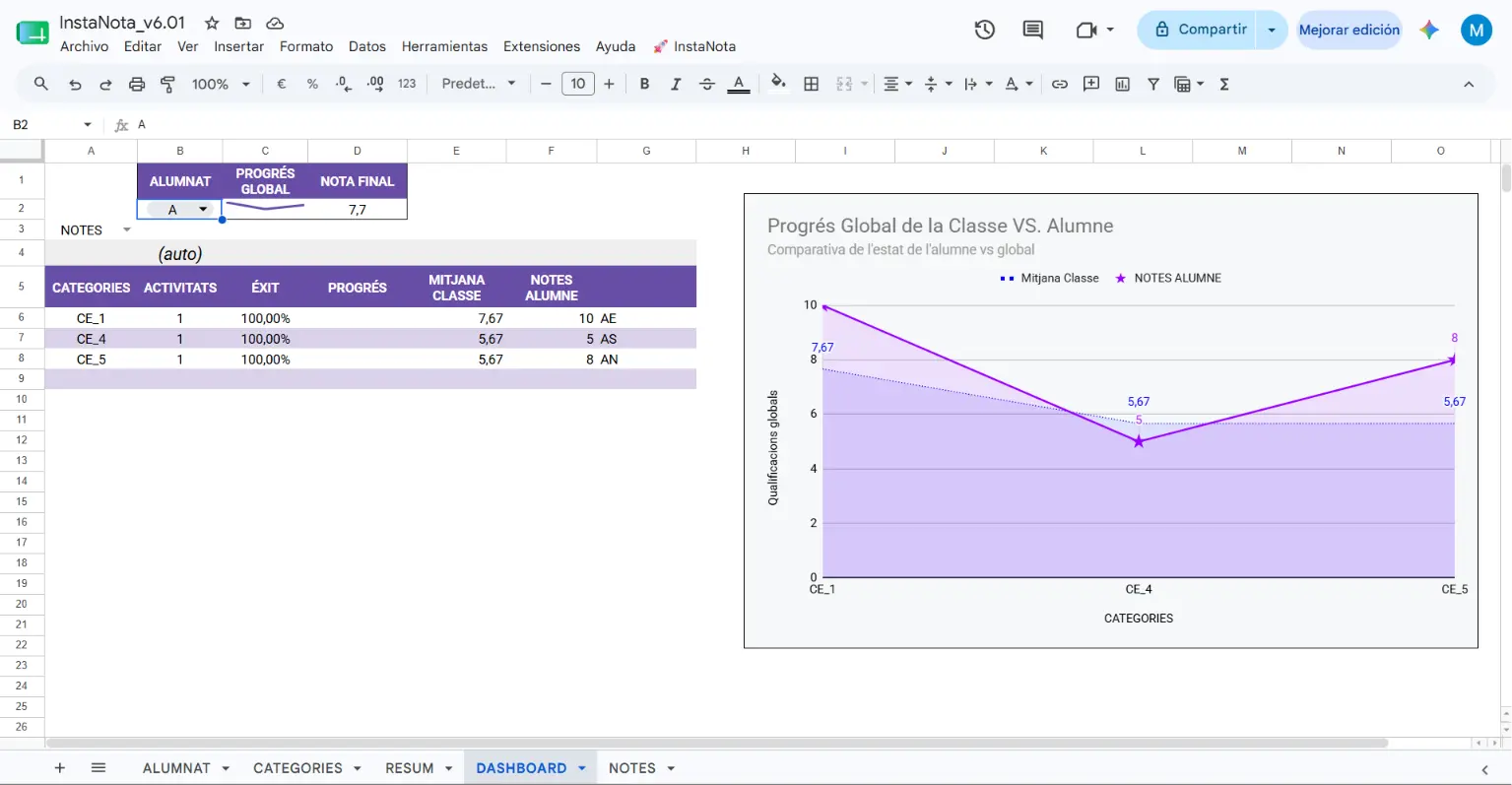The image size is (1512, 785).
Task: Click the Mejorar edición button
Action: (1349, 30)
